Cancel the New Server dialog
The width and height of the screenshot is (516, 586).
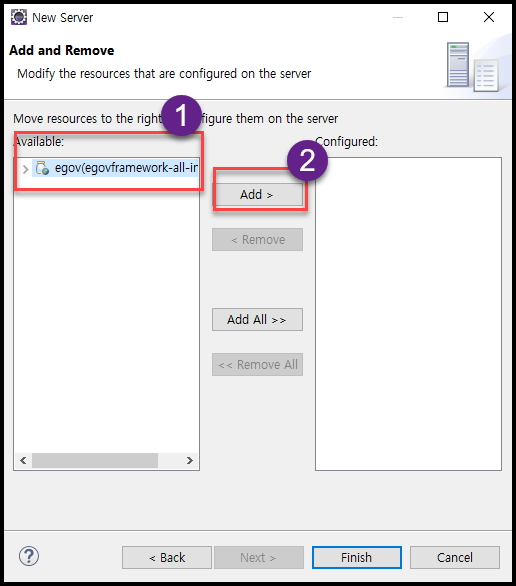tap(455, 558)
